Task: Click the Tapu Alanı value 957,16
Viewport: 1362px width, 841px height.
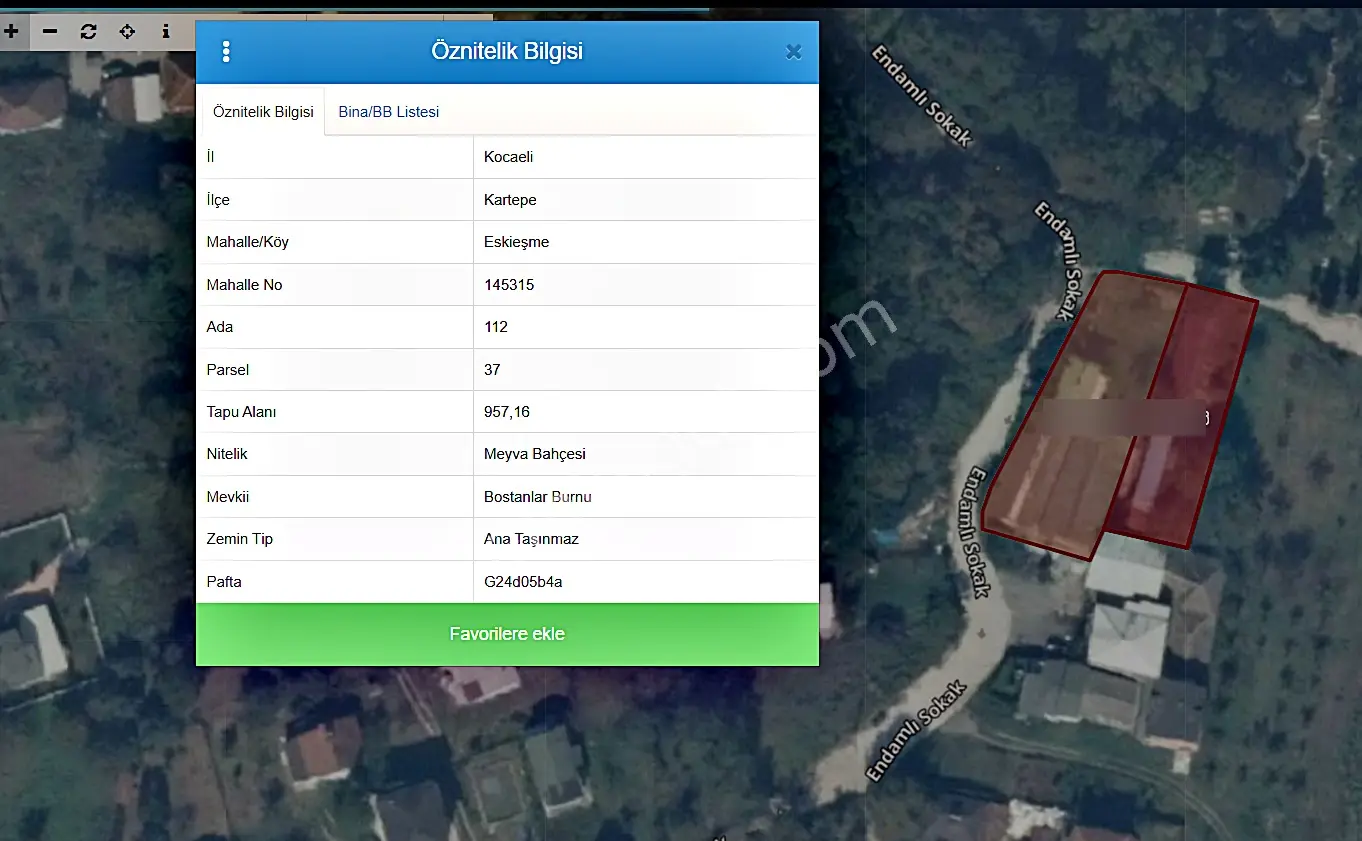Action: click(x=507, y=412)
